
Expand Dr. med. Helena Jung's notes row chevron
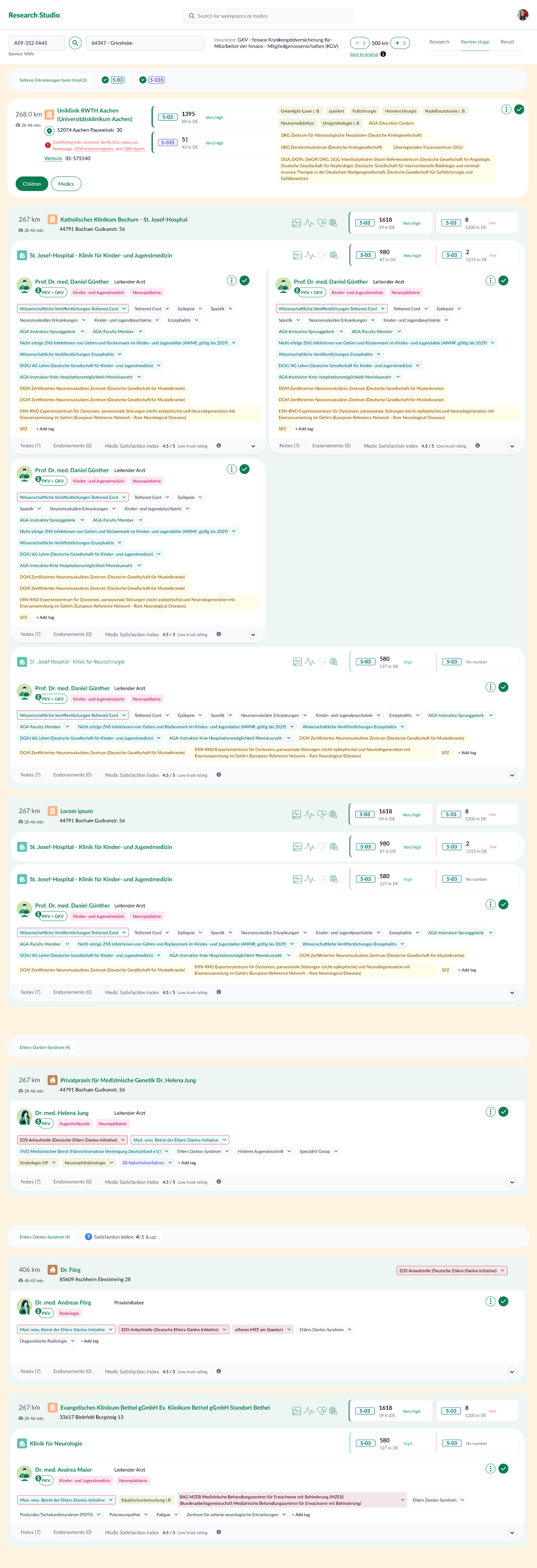(x=511, y=1182)
